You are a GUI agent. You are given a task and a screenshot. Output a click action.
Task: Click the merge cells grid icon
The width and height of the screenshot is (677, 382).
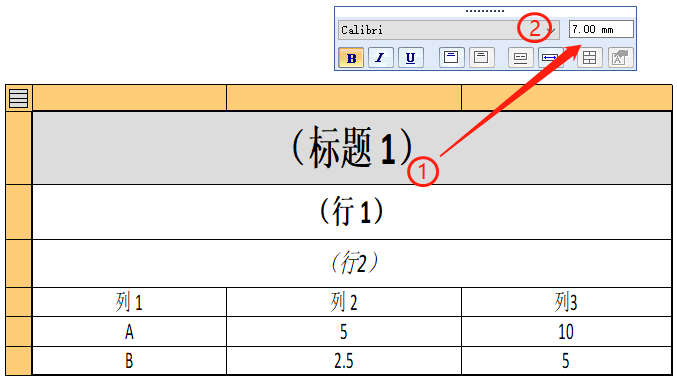click(589, 58)
